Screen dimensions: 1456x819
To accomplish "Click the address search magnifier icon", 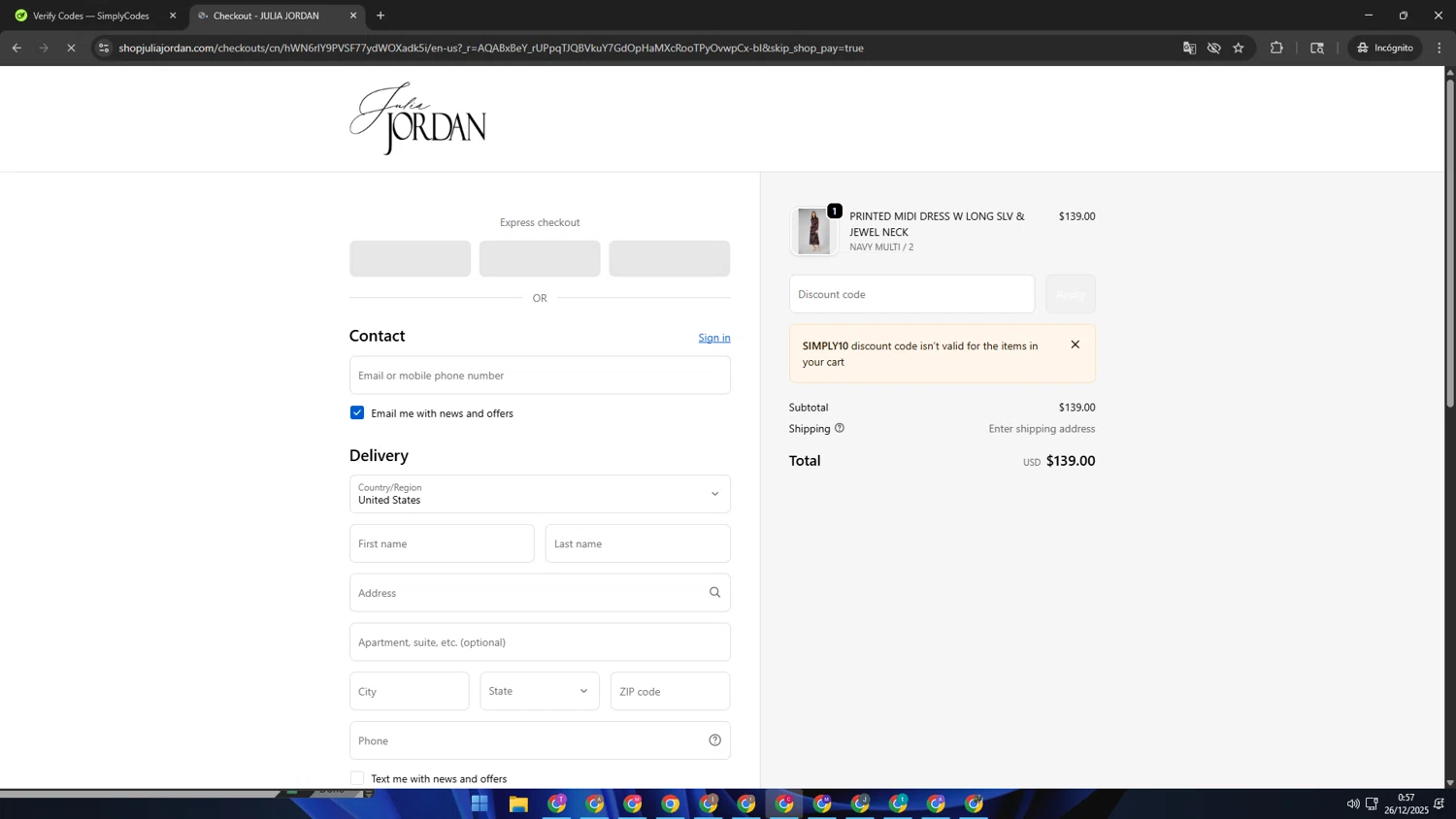I will (714, 593).
